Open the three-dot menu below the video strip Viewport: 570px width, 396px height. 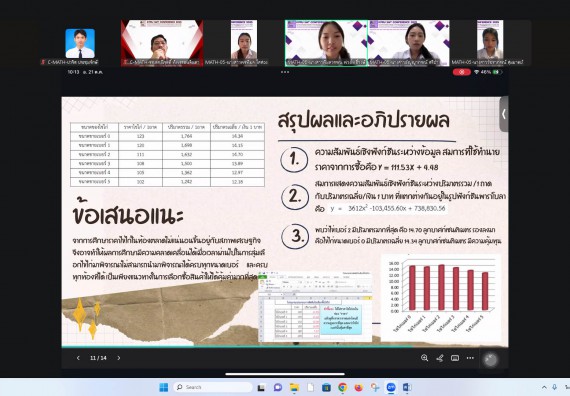(x=285, y=72)
